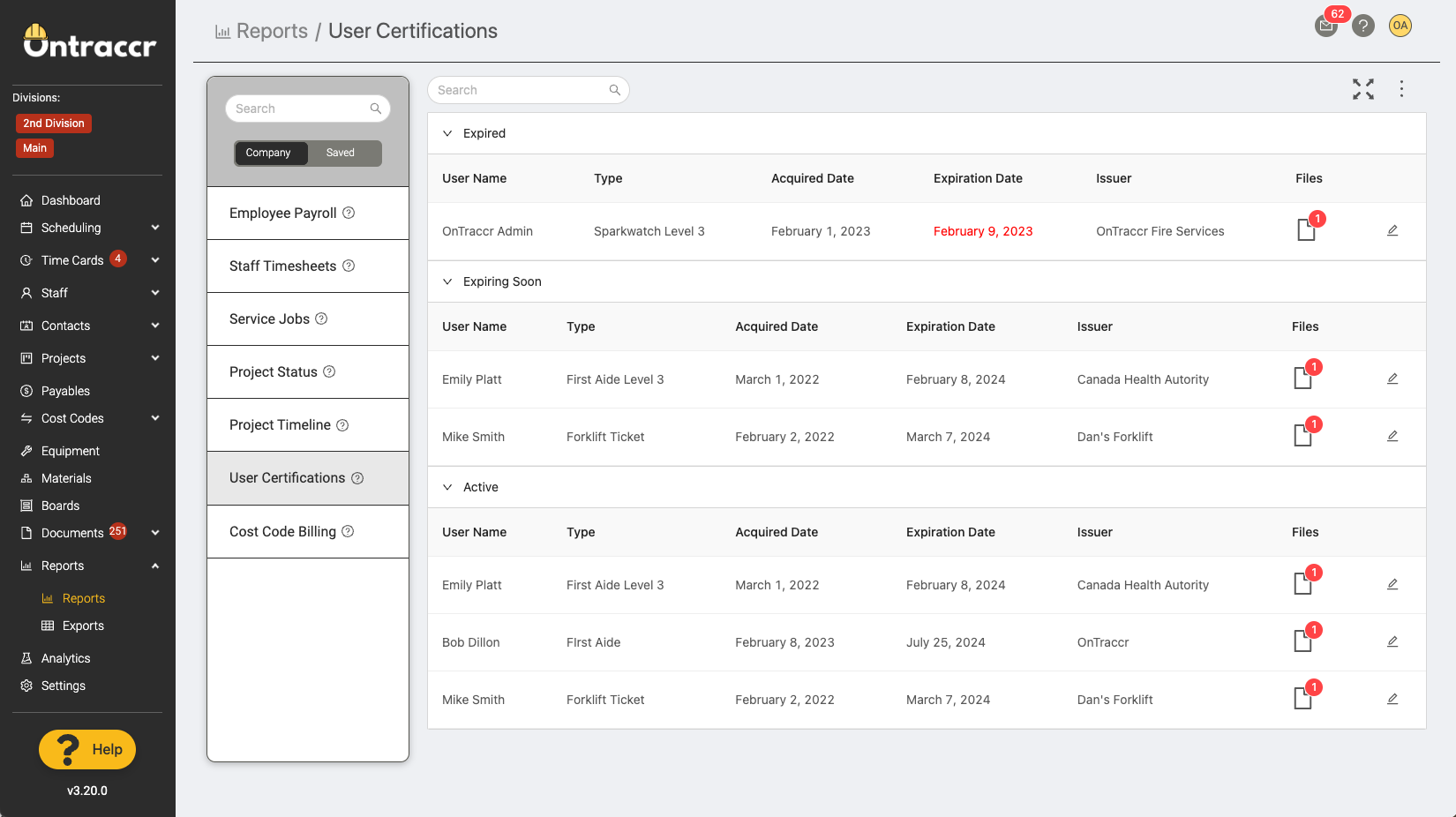Show help tooltip for Project Timeline report
Viewport: 1456px width, 817px height.
click(x=342, y=425)
